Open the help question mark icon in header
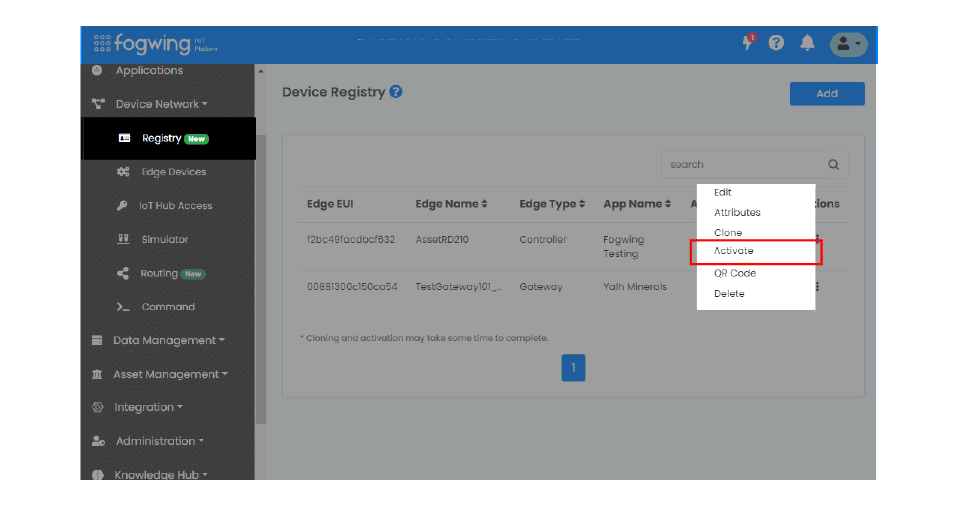 [776, 43]
